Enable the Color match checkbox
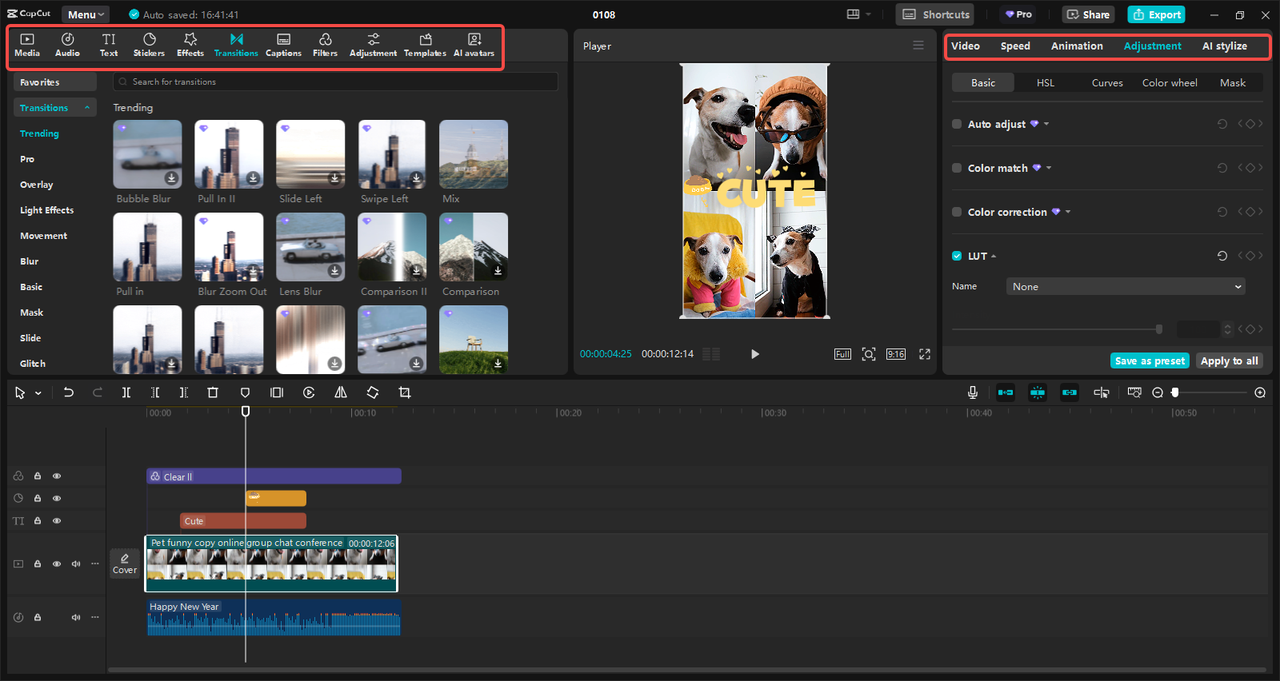 pos(957,168)
